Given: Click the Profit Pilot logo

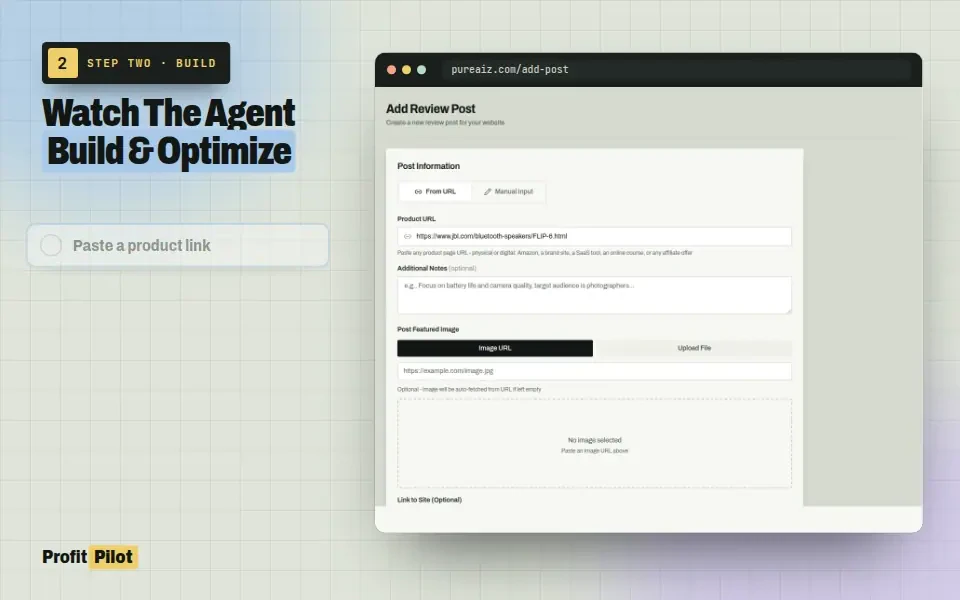Looking at the screenshot, I should coord(90,557).
